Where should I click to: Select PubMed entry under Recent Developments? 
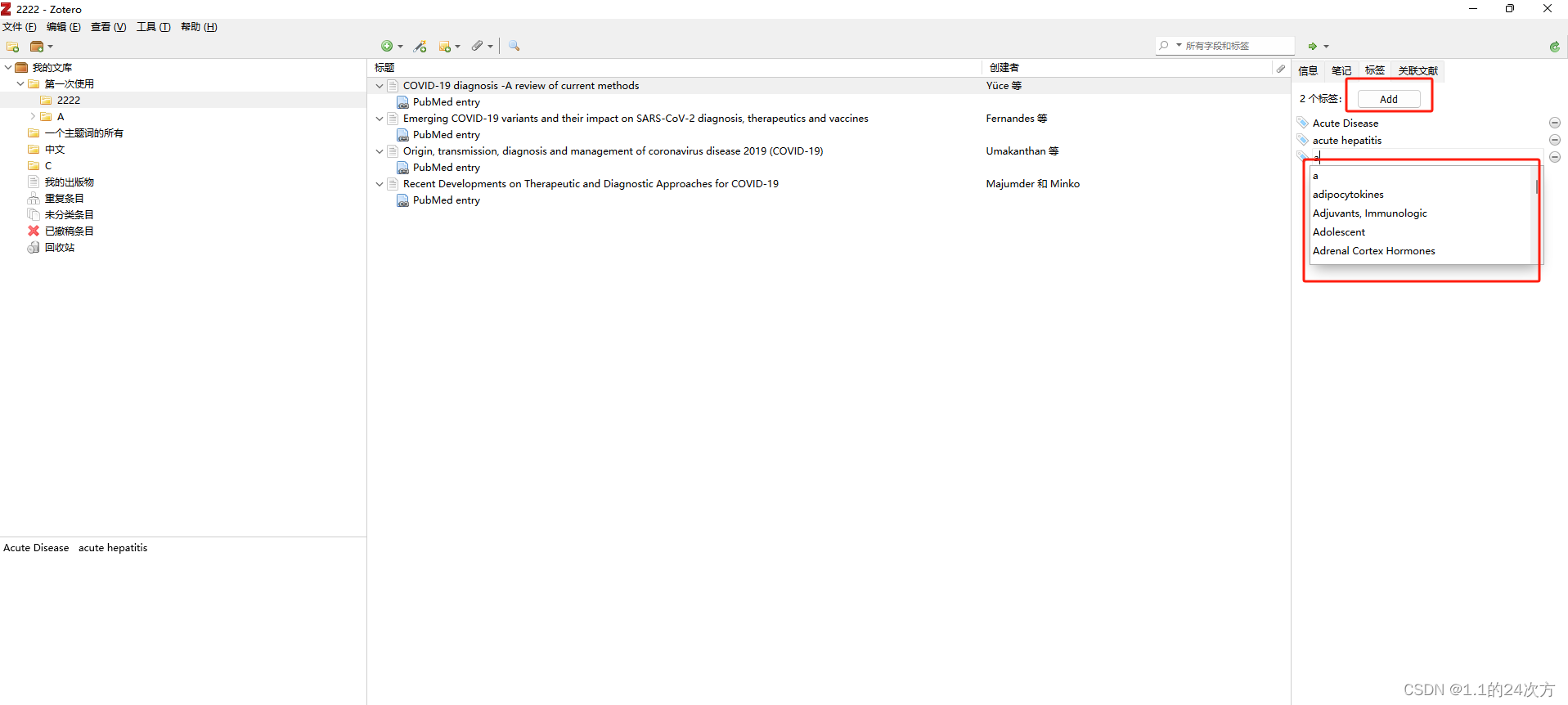pyautogui.click(x=447, y=200)
